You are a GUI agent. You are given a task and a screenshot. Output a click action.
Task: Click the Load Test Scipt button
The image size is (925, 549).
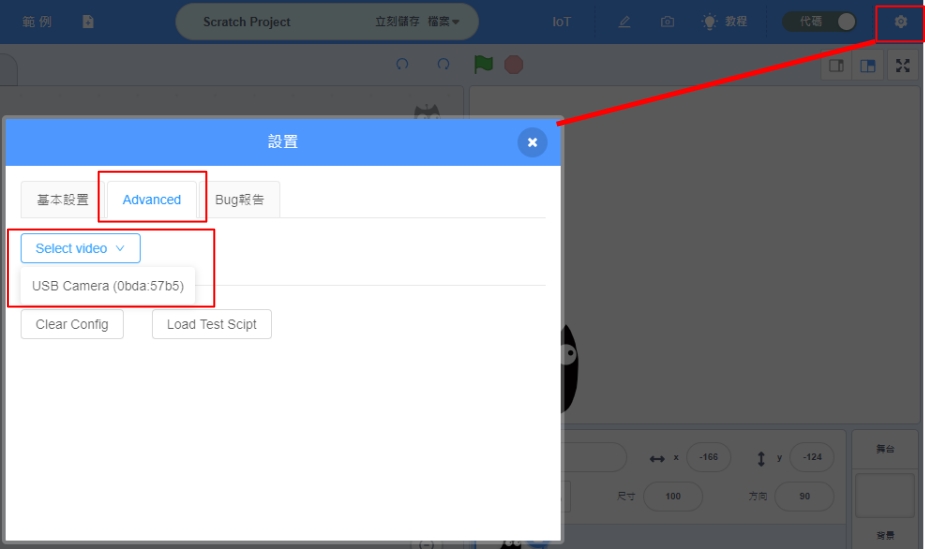point(211,324)
